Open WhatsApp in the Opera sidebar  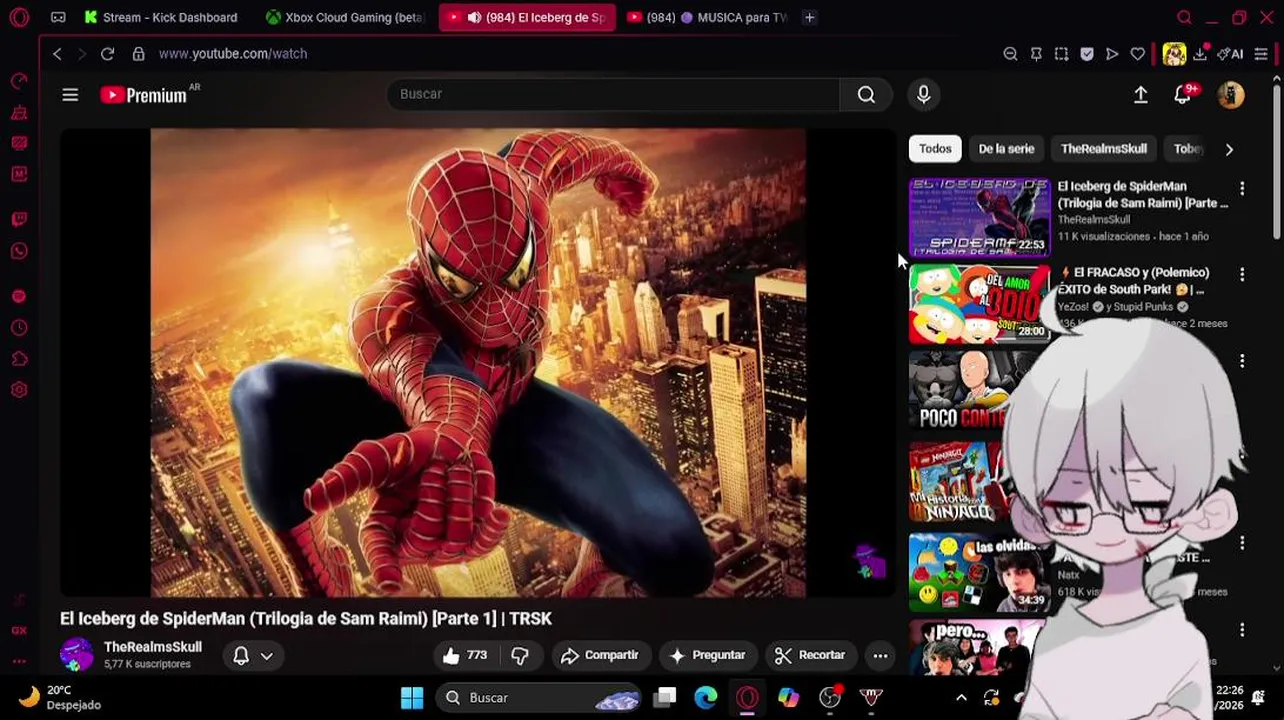click(19, 251)
